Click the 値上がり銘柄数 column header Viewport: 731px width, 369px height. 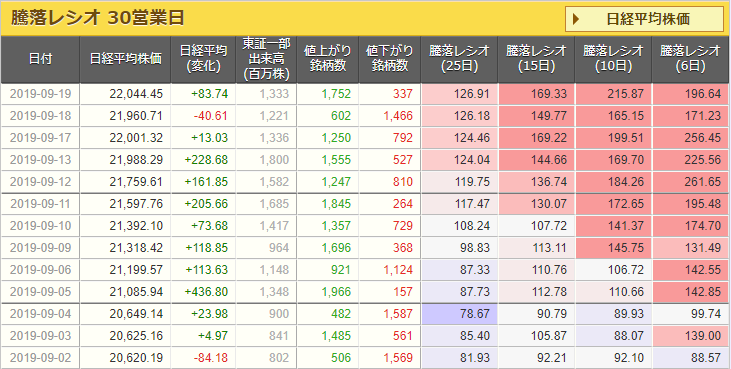[328, 60]
